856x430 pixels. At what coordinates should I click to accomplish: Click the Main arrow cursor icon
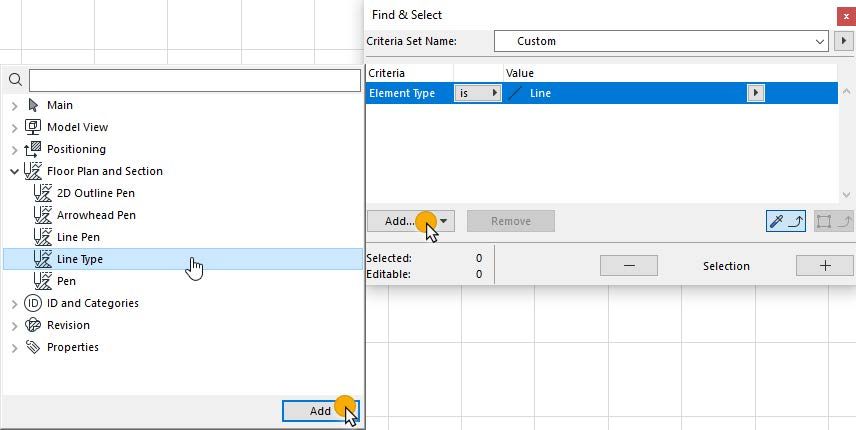(x=33, y=105)
